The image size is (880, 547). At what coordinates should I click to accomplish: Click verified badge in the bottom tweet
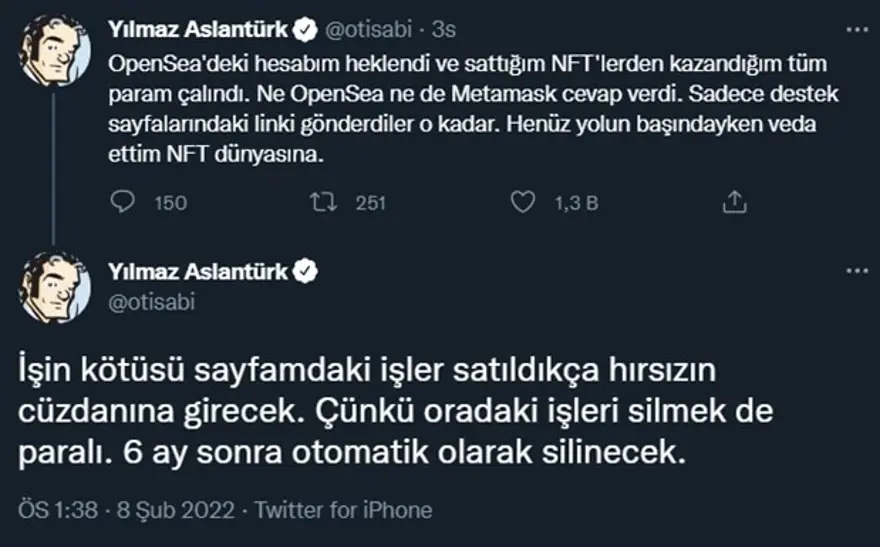pyautogui.click(x=307, y=271)
